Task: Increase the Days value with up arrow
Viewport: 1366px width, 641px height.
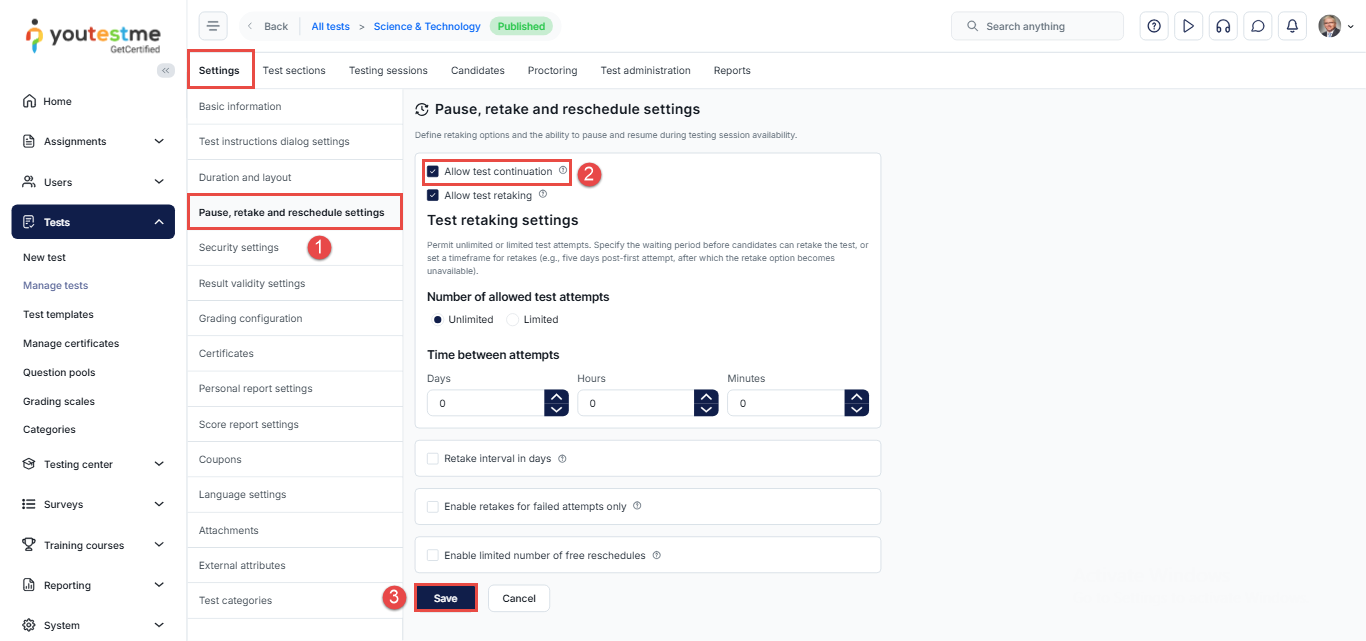Action: point(556,397)
